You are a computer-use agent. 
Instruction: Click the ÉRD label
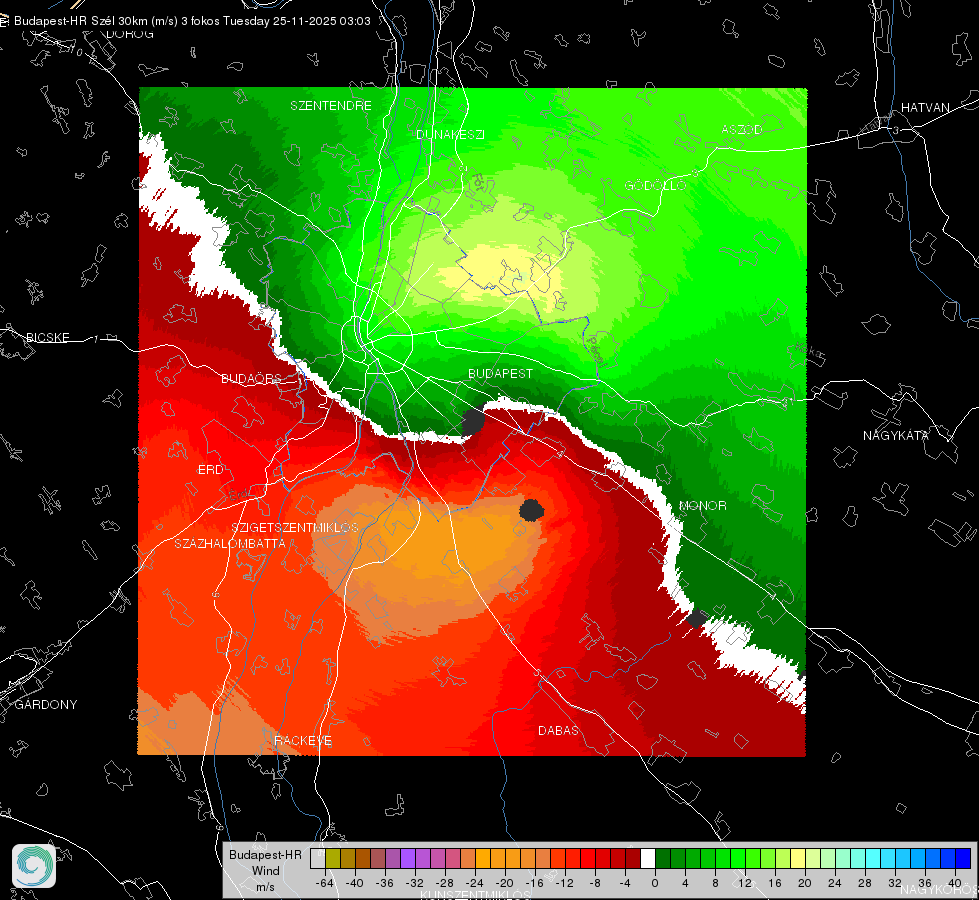210,470
